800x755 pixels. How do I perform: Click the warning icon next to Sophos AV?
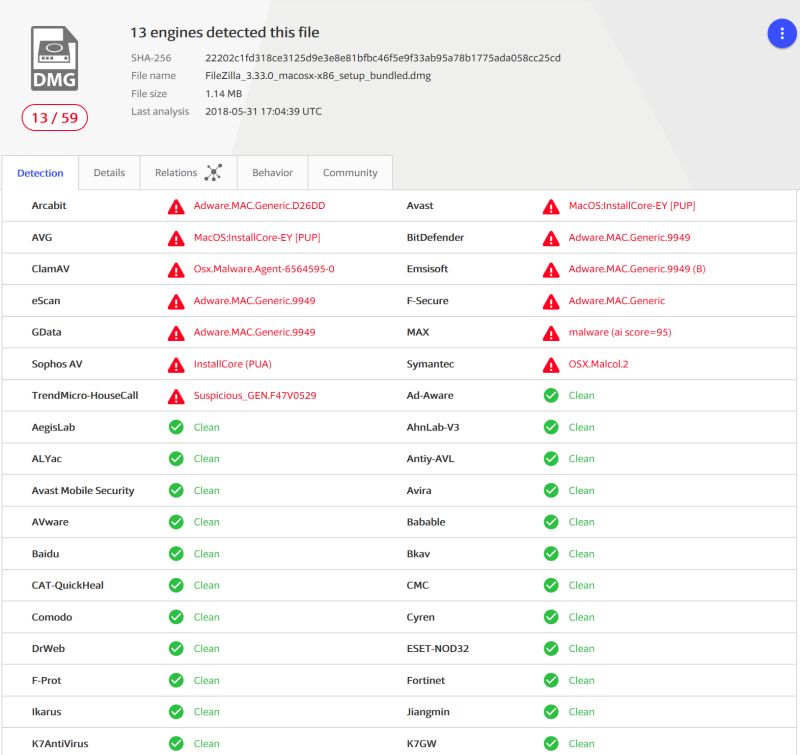point(176,364)
